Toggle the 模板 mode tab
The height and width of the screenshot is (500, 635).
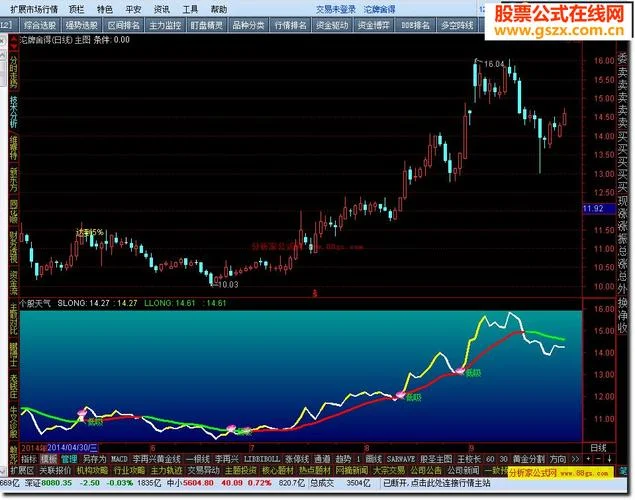tap(49, 459)
